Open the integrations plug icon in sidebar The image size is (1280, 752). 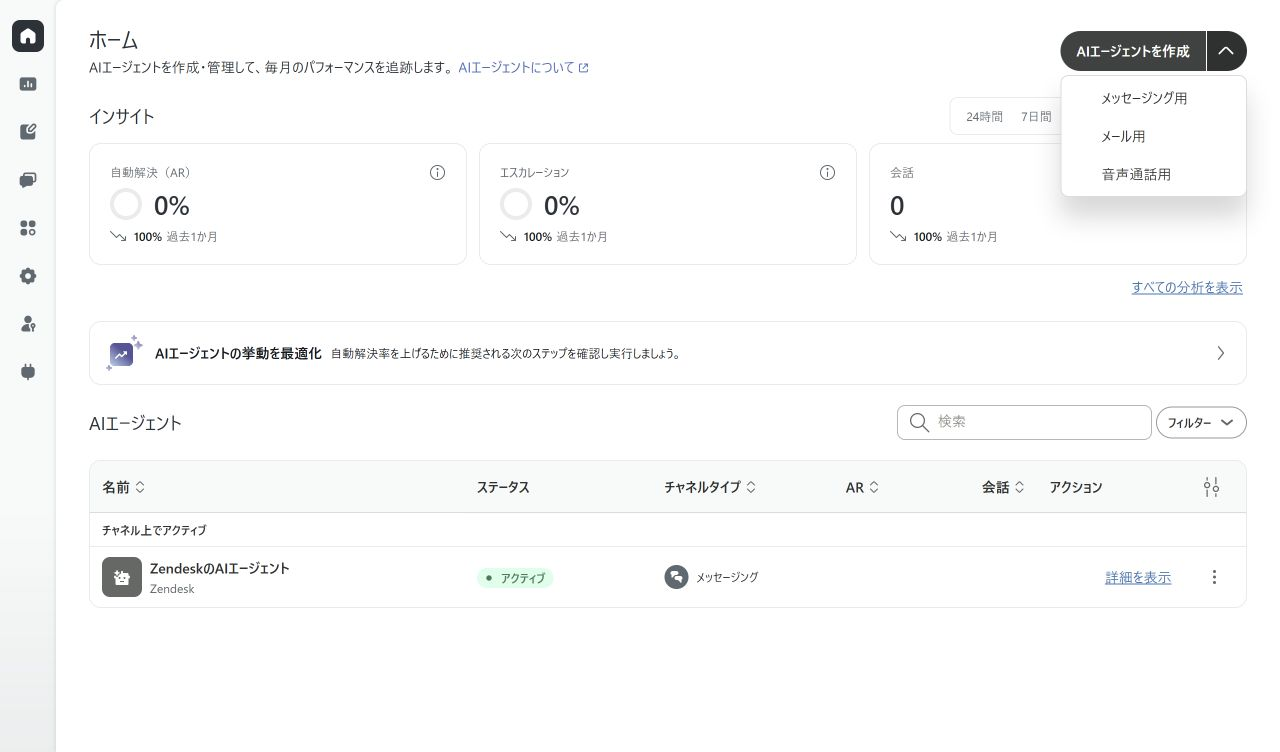click(x=28, y=372)
